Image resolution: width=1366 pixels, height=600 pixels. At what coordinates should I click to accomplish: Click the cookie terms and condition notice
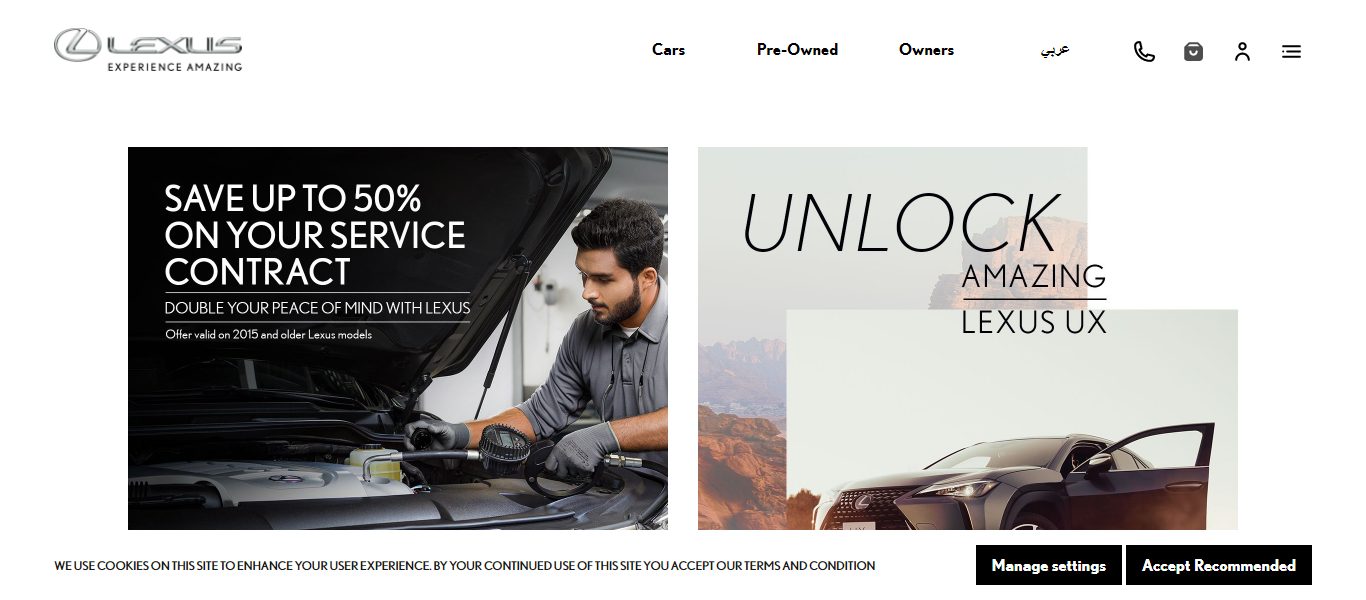click(465, 566)
